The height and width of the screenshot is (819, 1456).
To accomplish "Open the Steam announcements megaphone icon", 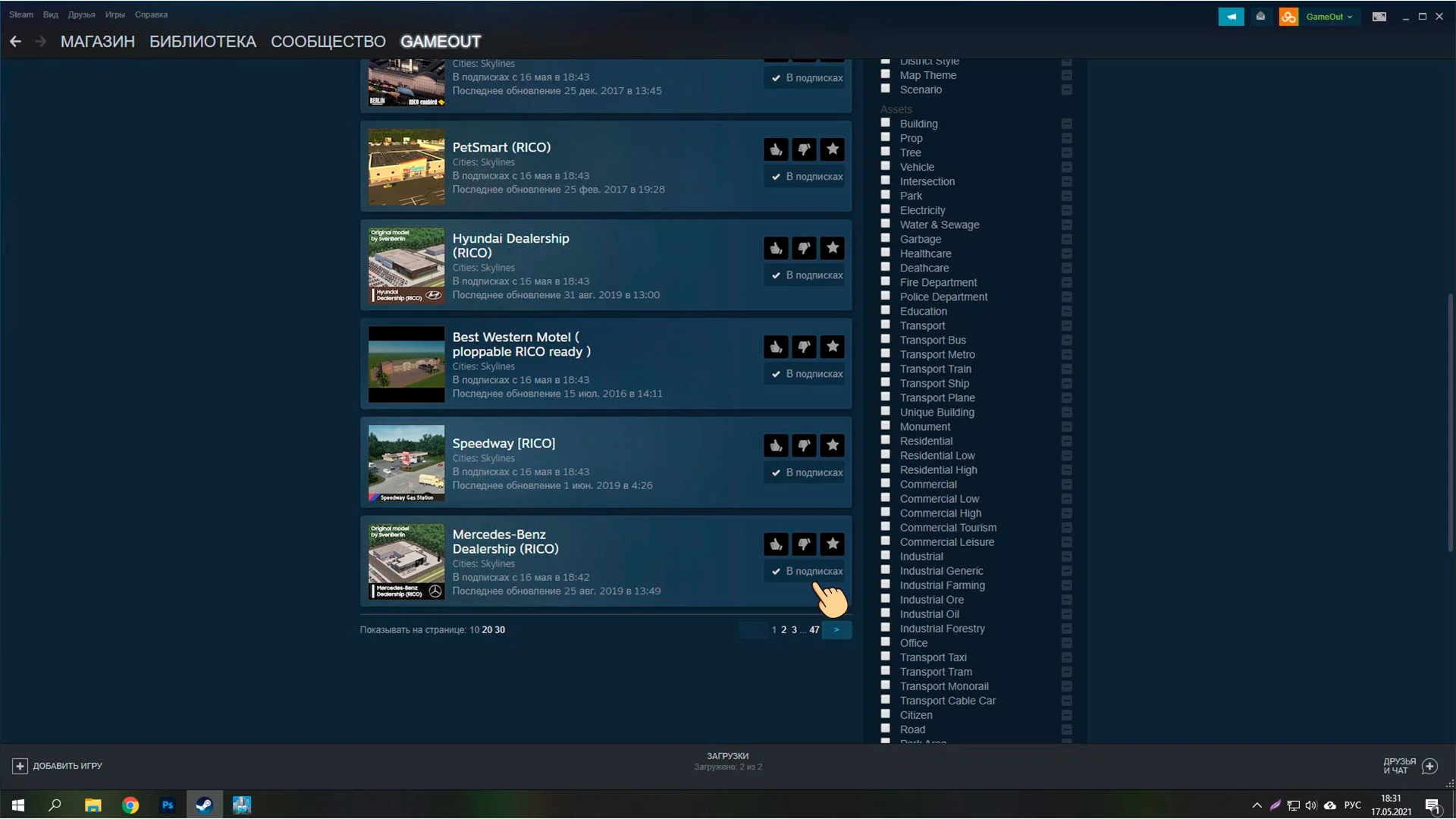I will coord(1231,17).
